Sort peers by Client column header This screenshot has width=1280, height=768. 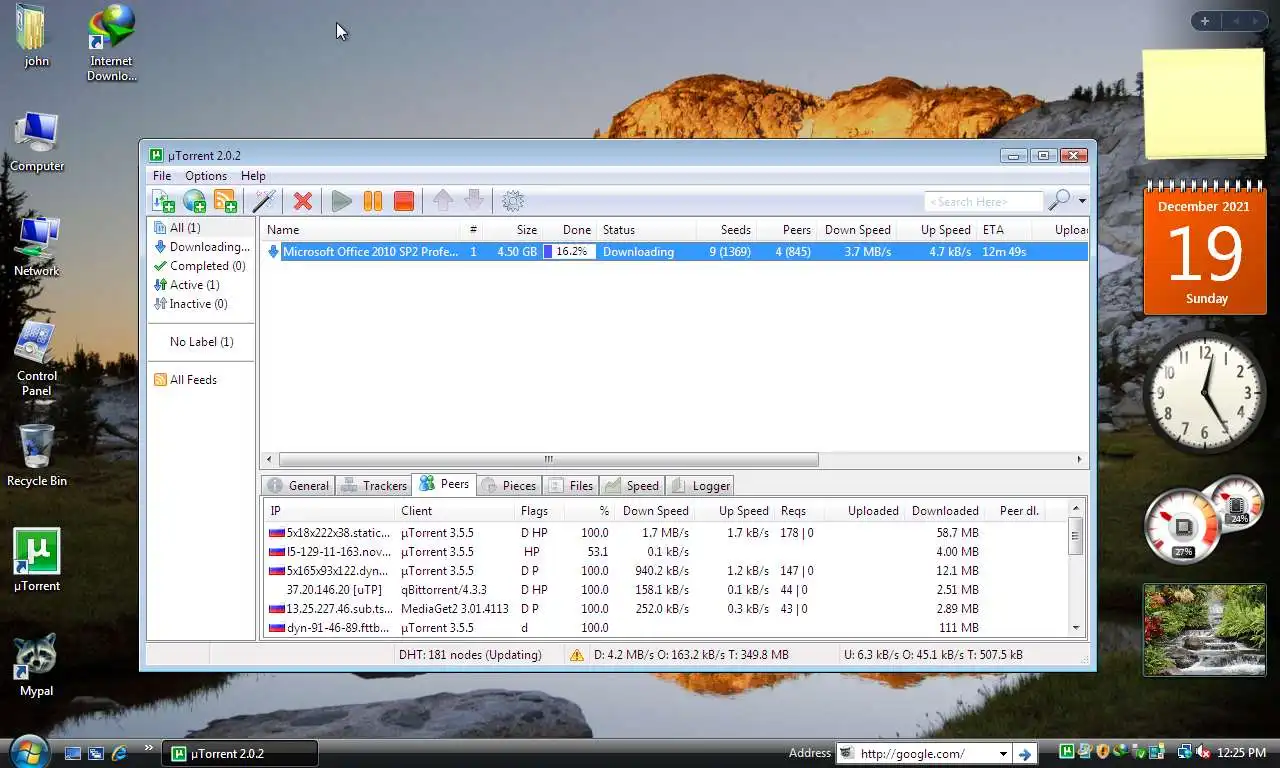[x=455, y=511]
